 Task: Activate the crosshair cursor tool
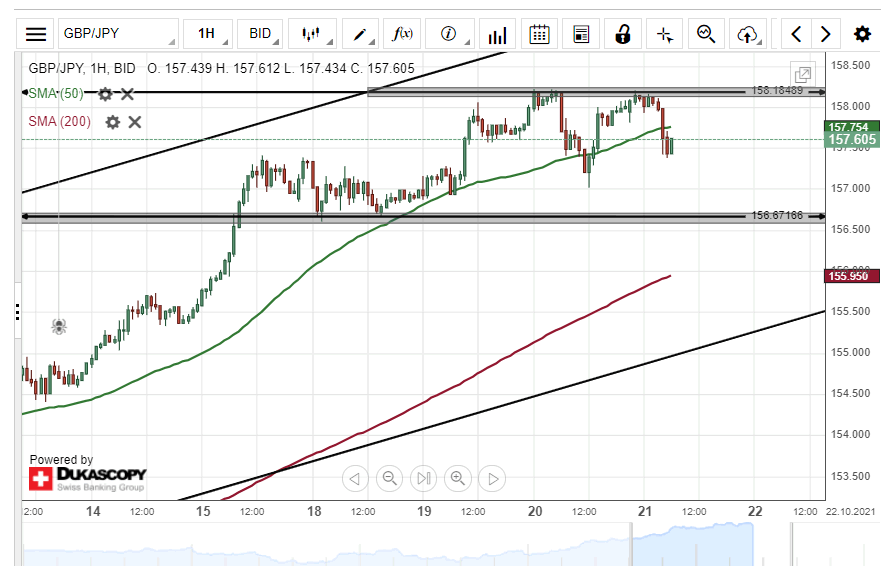click(x=664, y=34)
